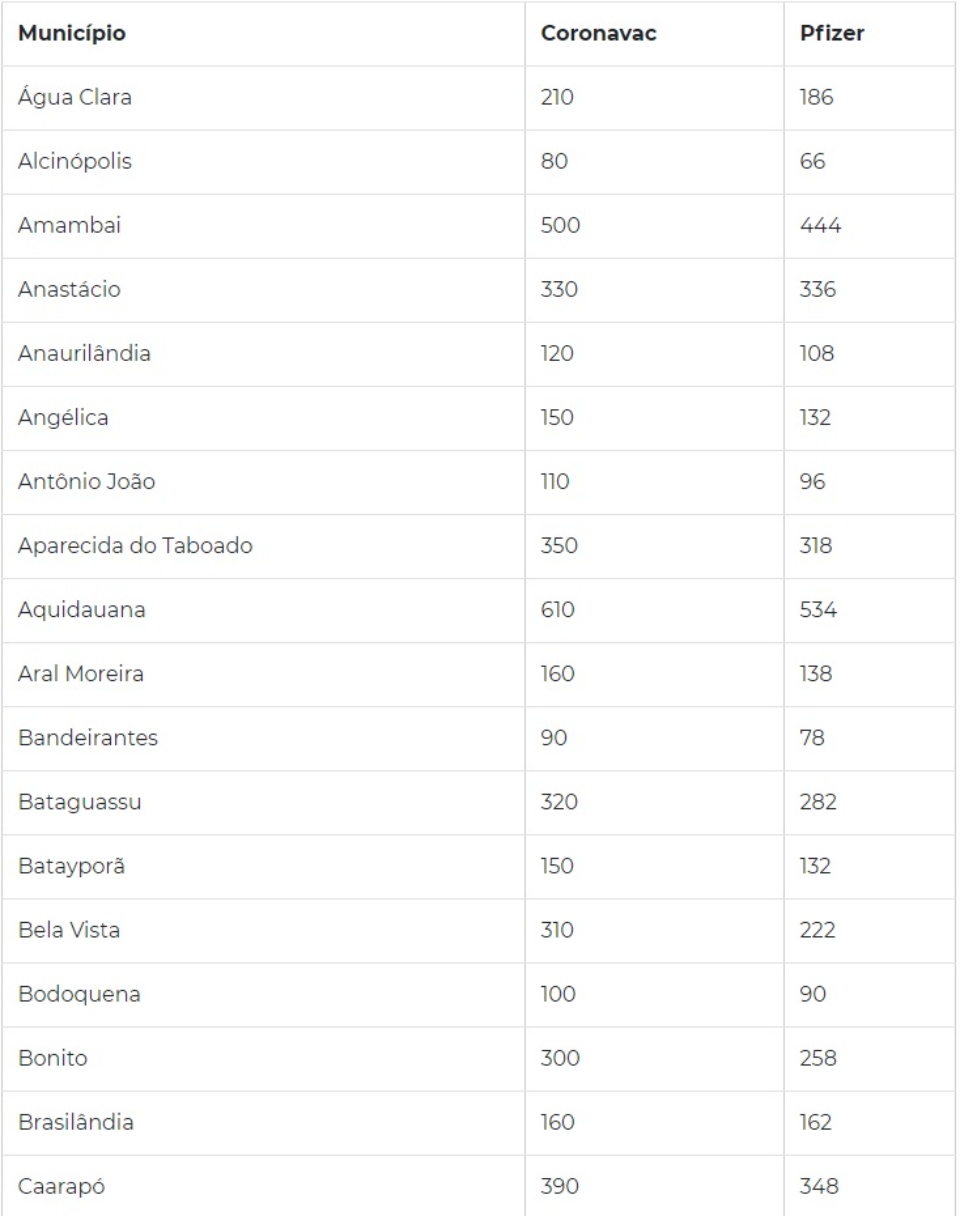960x1216 pixels.
Task: Select Aquidauana's Coronavac value 610
Action: point(557,610)
